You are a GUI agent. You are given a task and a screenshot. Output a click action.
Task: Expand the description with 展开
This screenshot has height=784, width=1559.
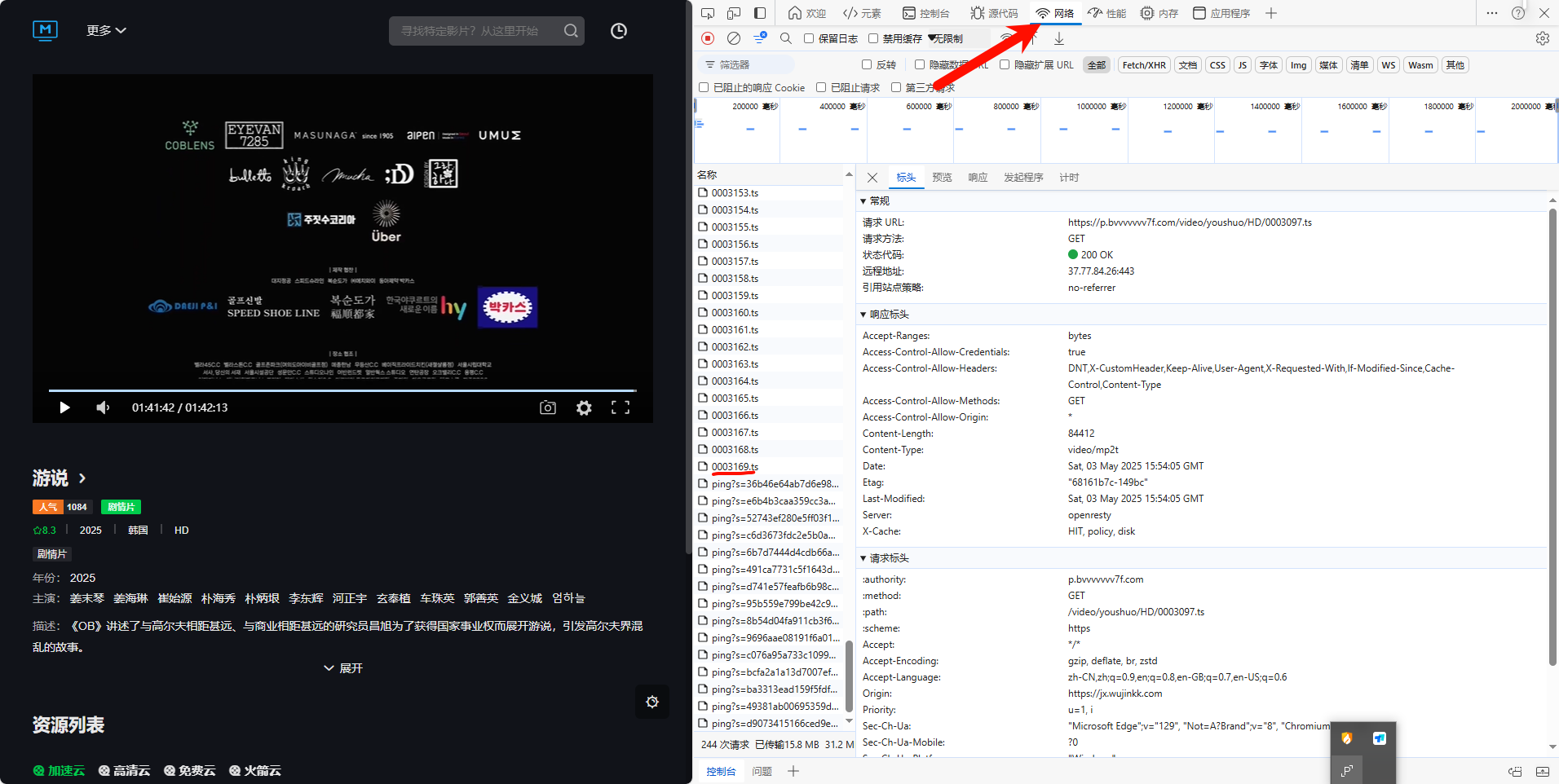(x=343, y=668)
